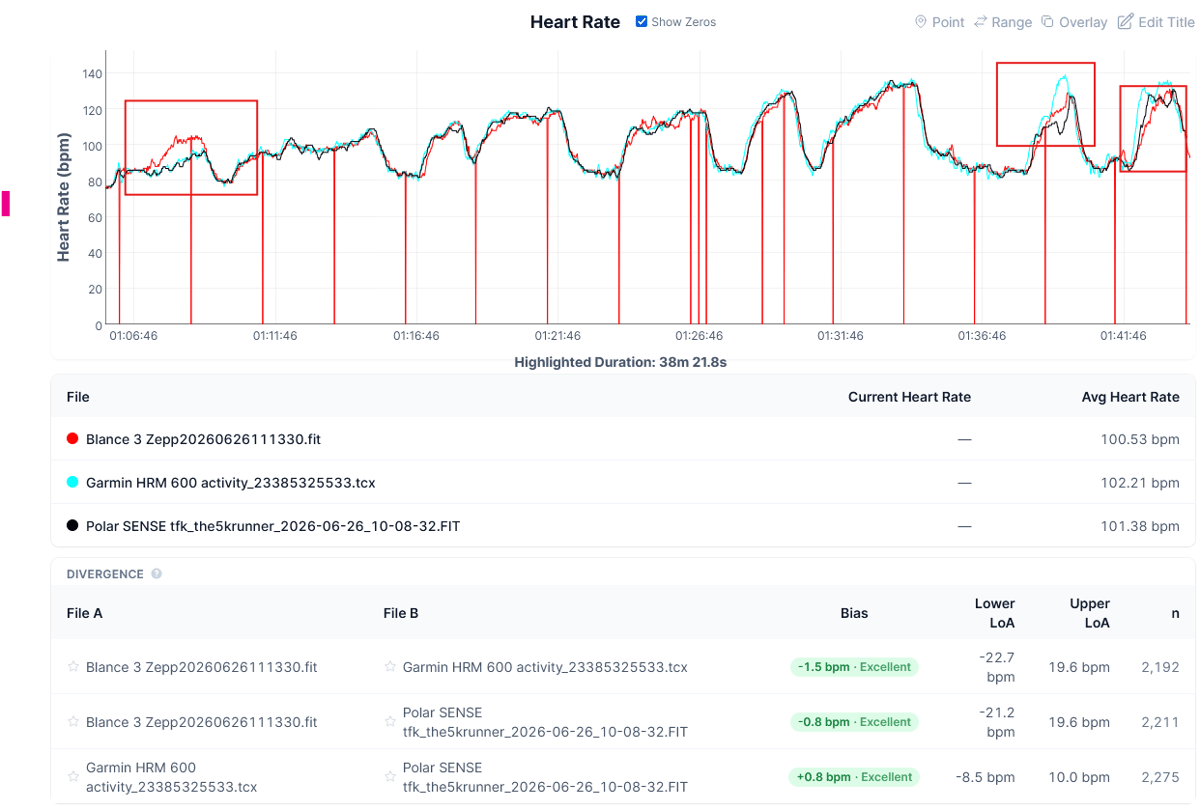
Task: Select the Overlay tool label
Action: (1083, 22)
